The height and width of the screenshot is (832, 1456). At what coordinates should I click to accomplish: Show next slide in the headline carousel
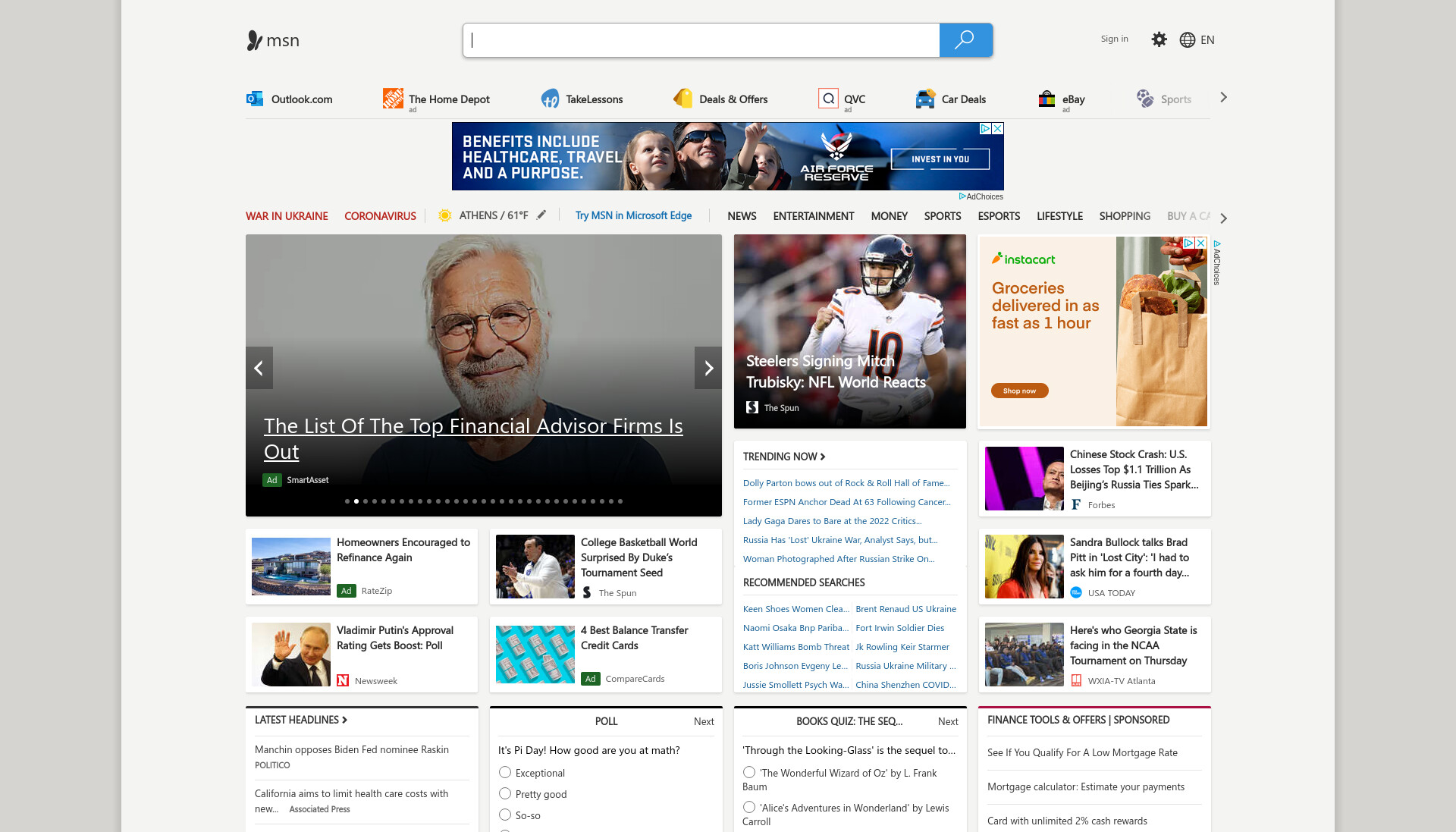(x=708, y=368)
